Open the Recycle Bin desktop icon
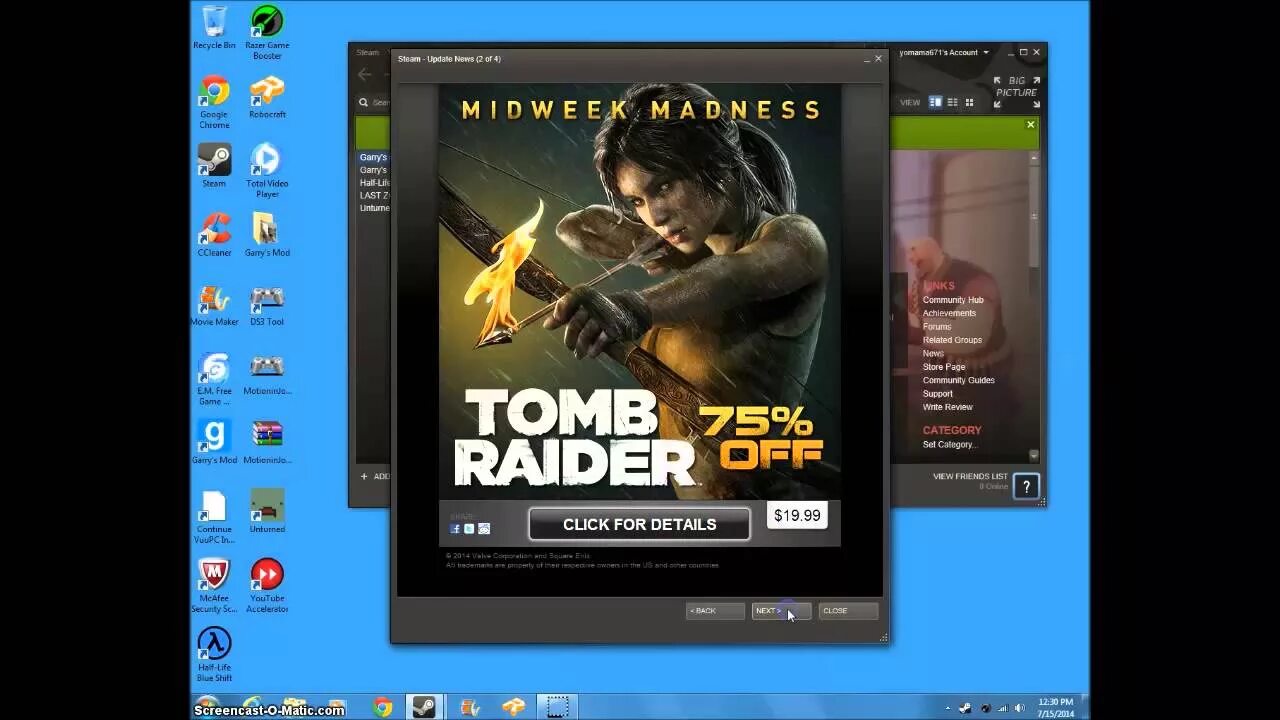The width and height of the screenshot is (1280, 720). point(214,27)
